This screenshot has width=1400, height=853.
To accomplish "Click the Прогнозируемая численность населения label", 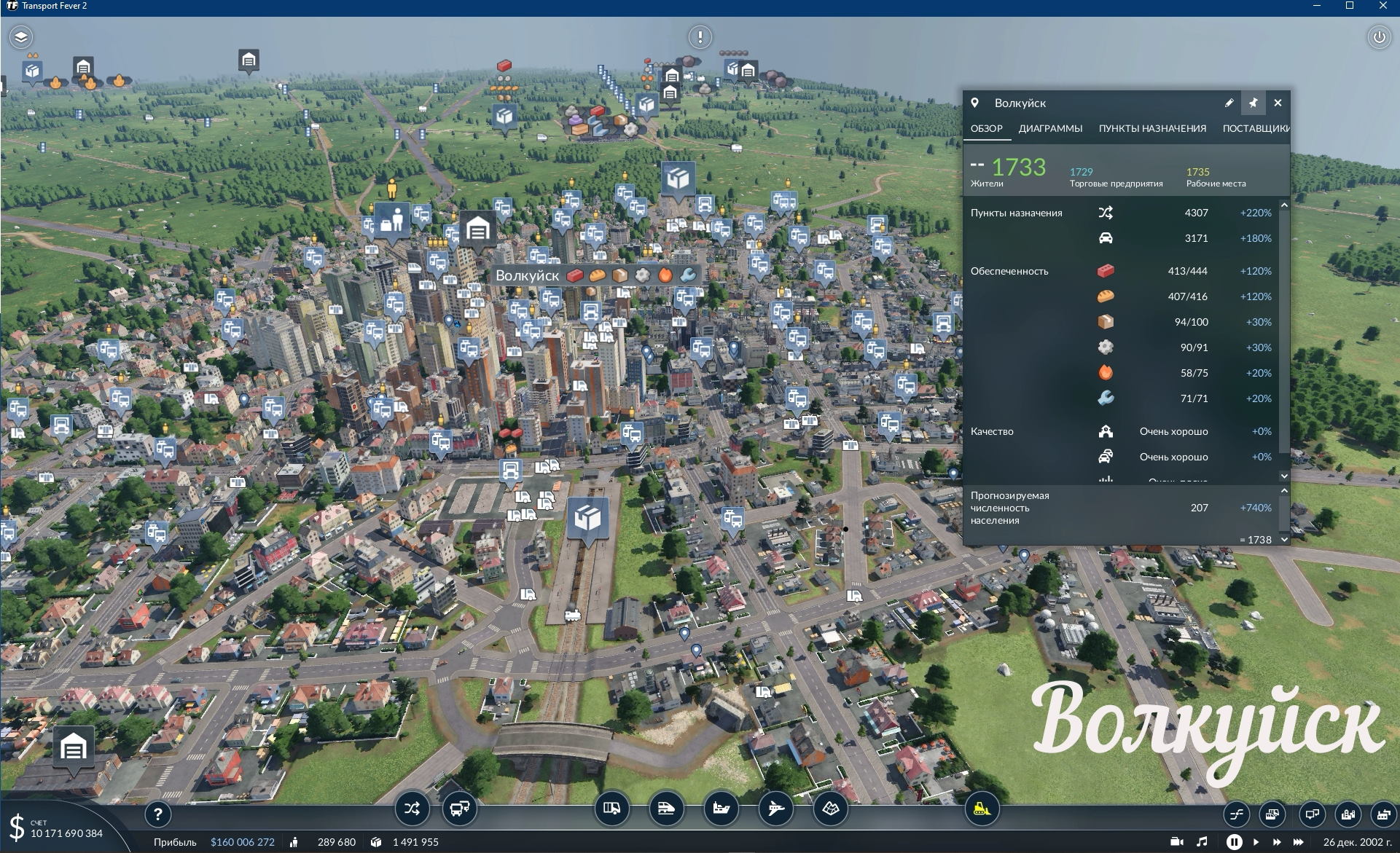I will point(1010,508).
